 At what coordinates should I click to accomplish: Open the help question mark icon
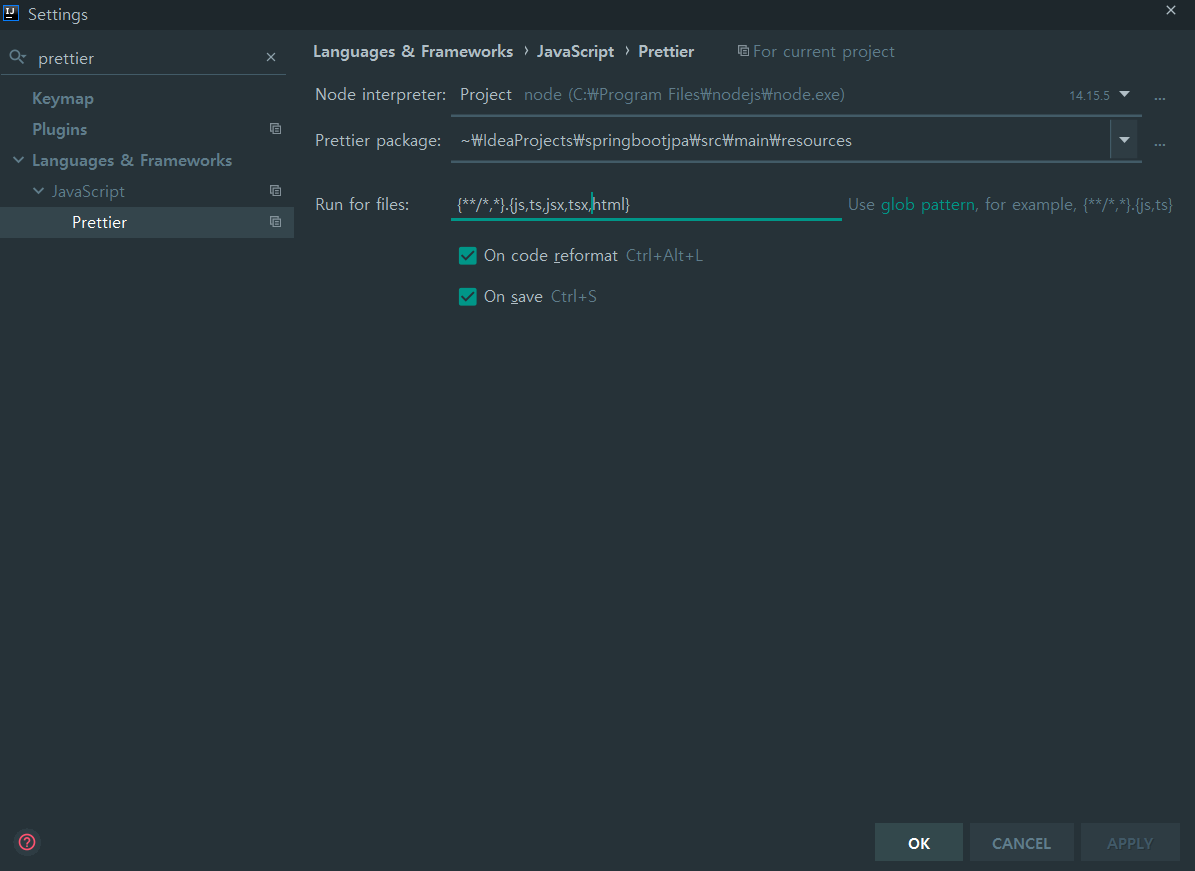click(27, 842)
